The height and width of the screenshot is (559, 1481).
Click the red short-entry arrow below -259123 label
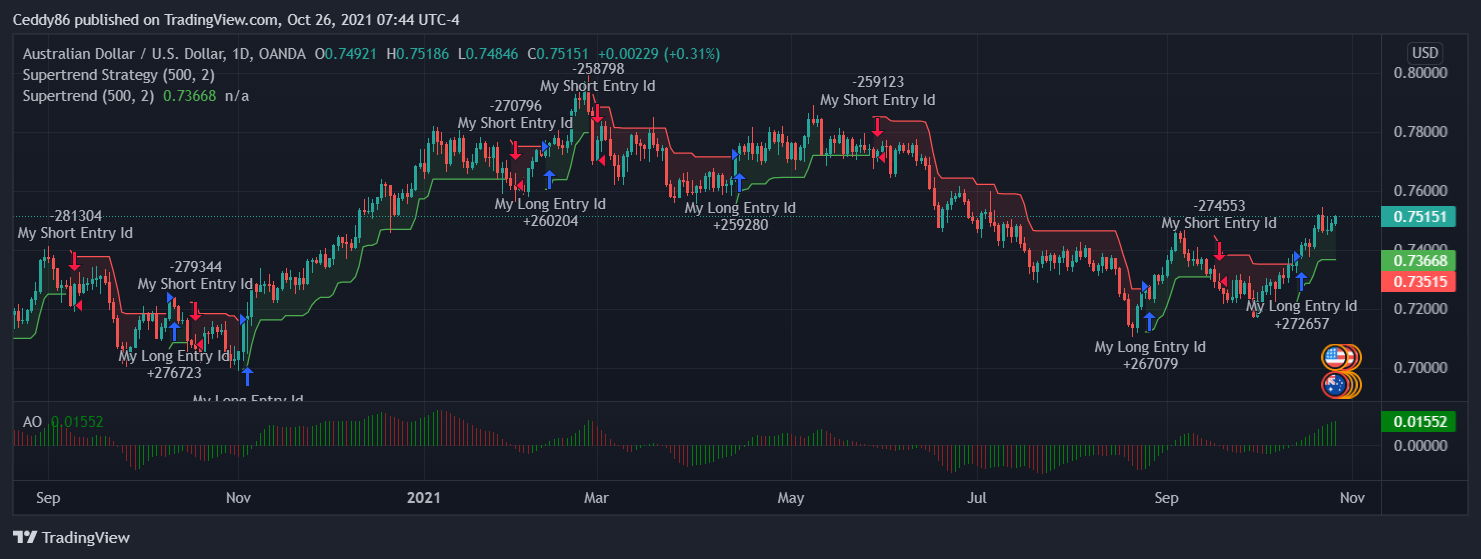coord(877,126)
